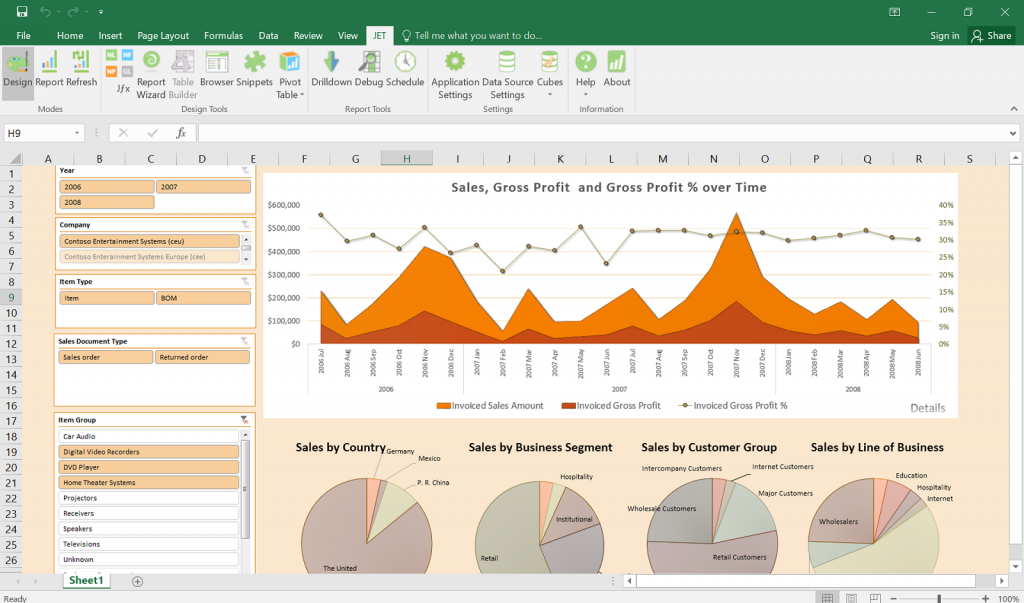The image size is (1024, 603).
Task: Click the Tell me what you want search box
Action: pos(472,36)
